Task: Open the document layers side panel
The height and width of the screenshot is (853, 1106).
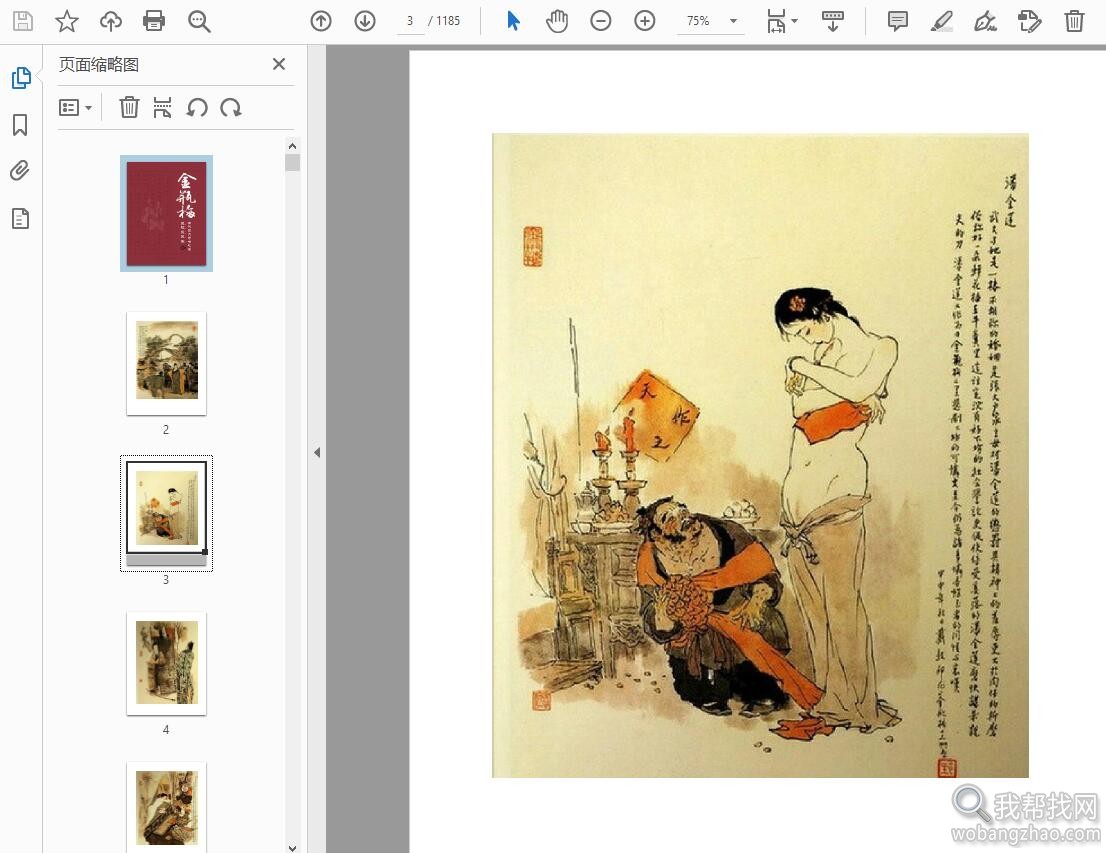Action: [20, 219]
